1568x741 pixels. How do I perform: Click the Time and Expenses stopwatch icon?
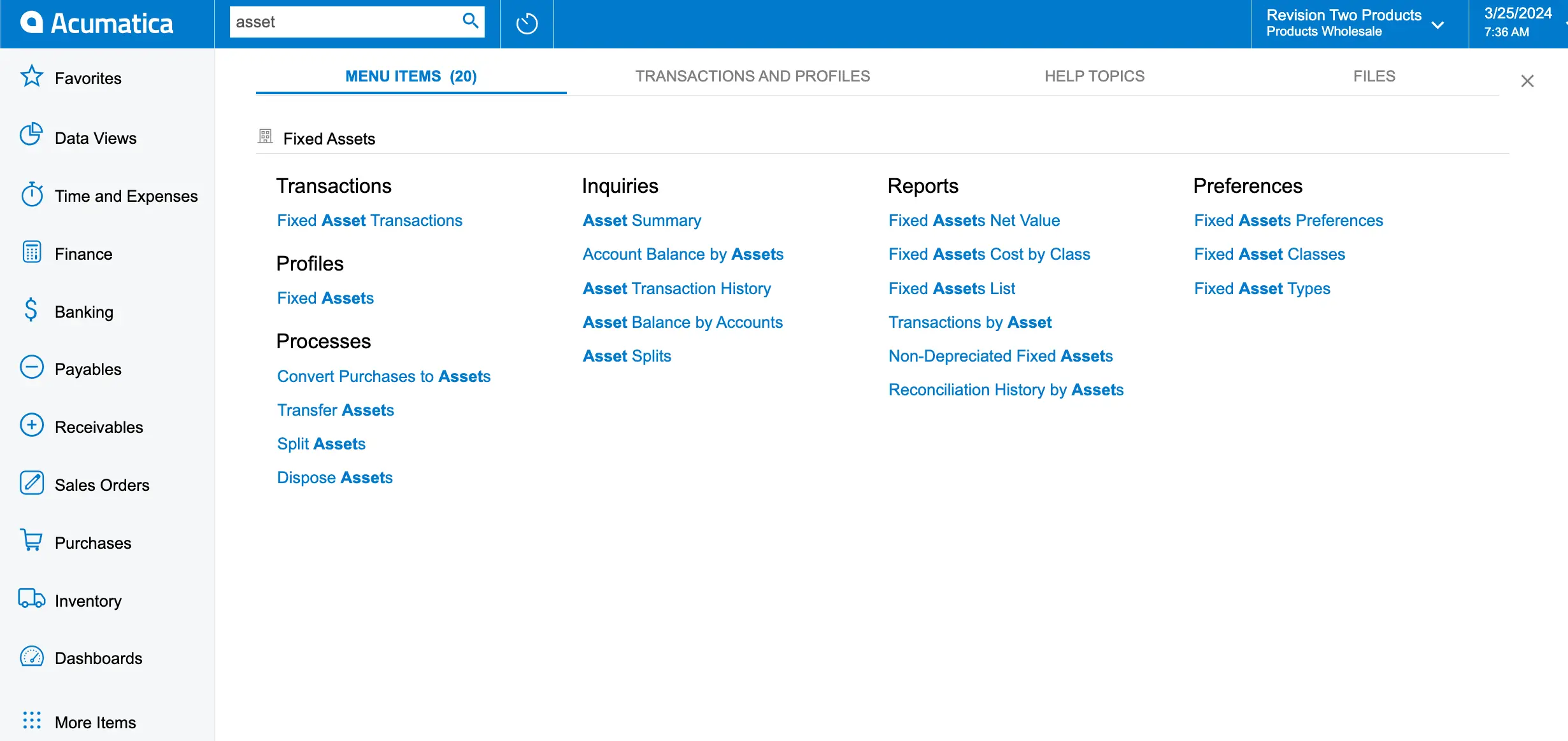point(31,194)
